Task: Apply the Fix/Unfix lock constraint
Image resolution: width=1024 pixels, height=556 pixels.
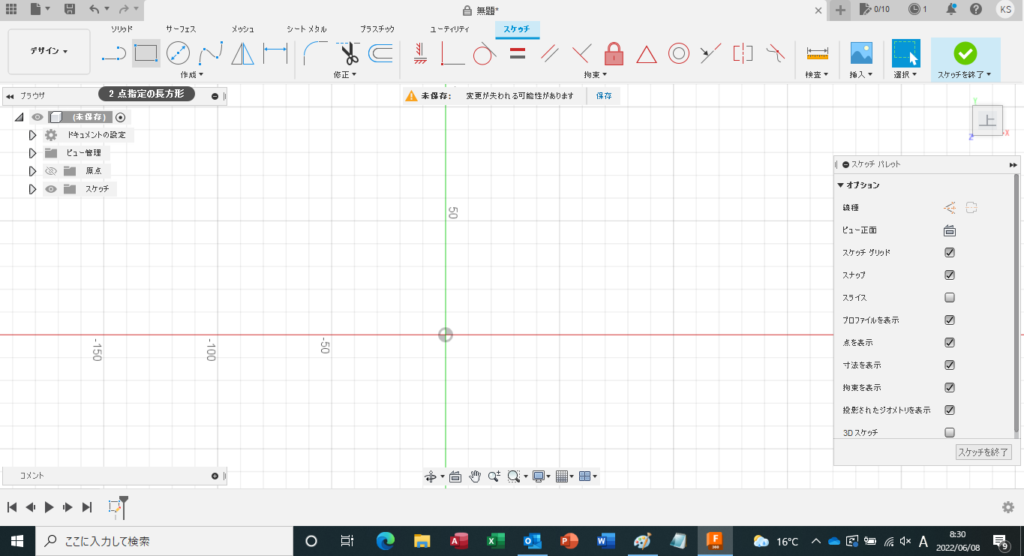Action: point(614,54)
